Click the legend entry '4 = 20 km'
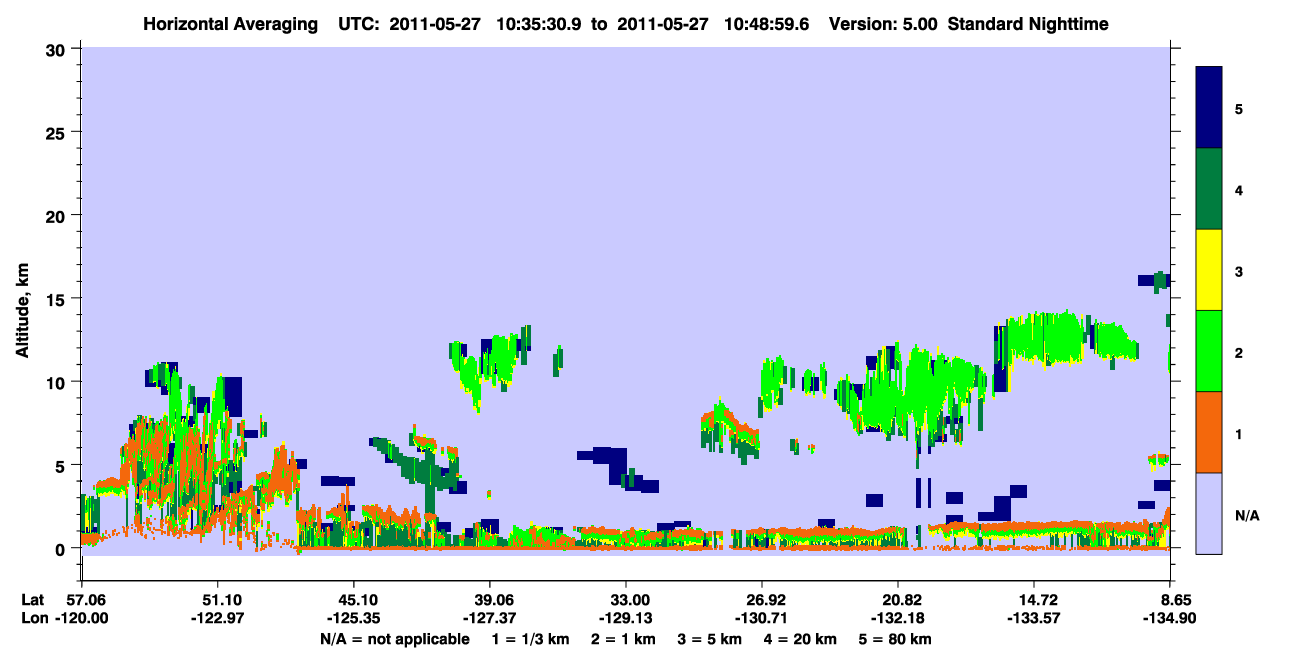 click(x=801, y=639)
